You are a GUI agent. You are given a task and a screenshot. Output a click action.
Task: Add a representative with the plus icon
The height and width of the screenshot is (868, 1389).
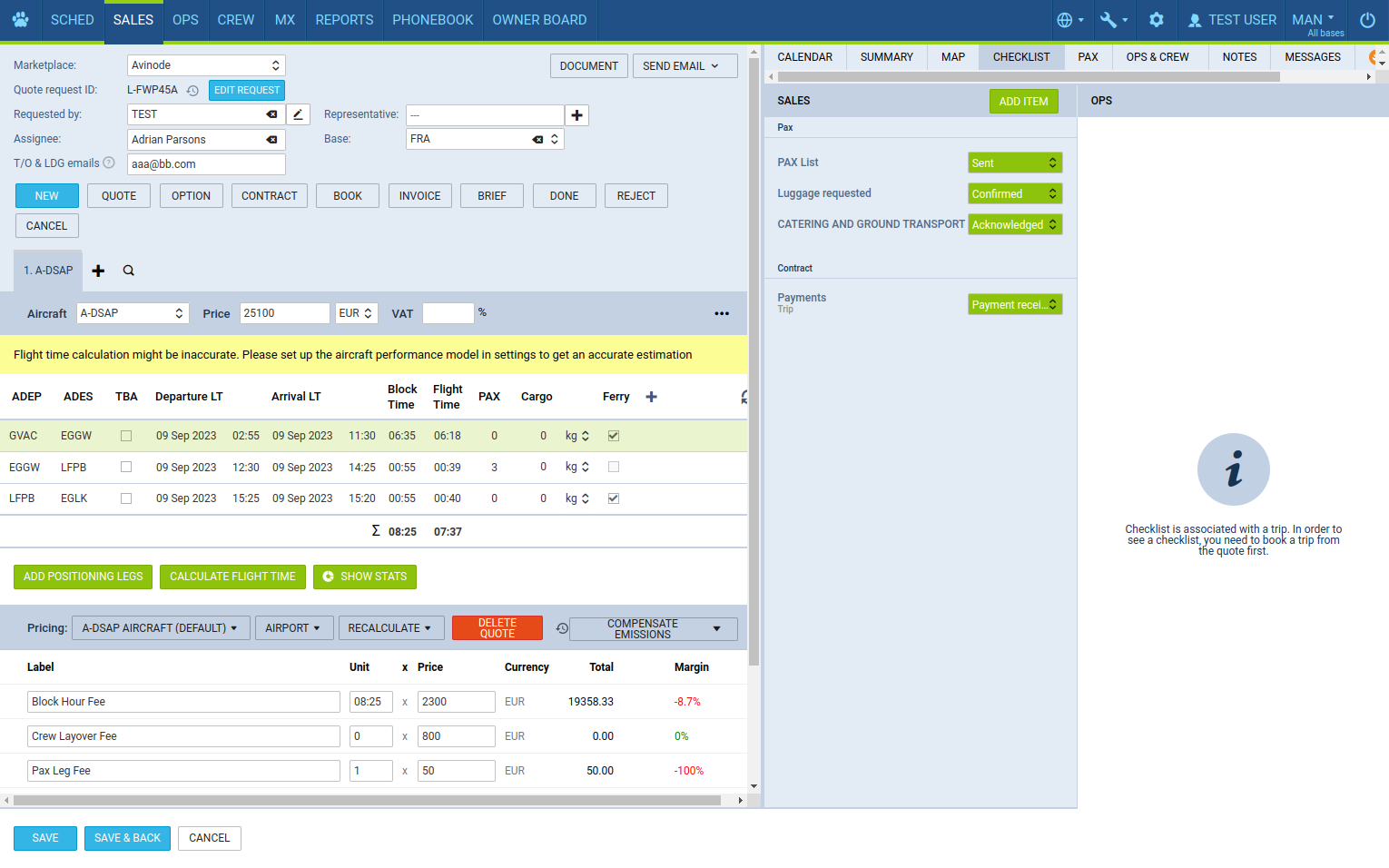coord(576,115)
